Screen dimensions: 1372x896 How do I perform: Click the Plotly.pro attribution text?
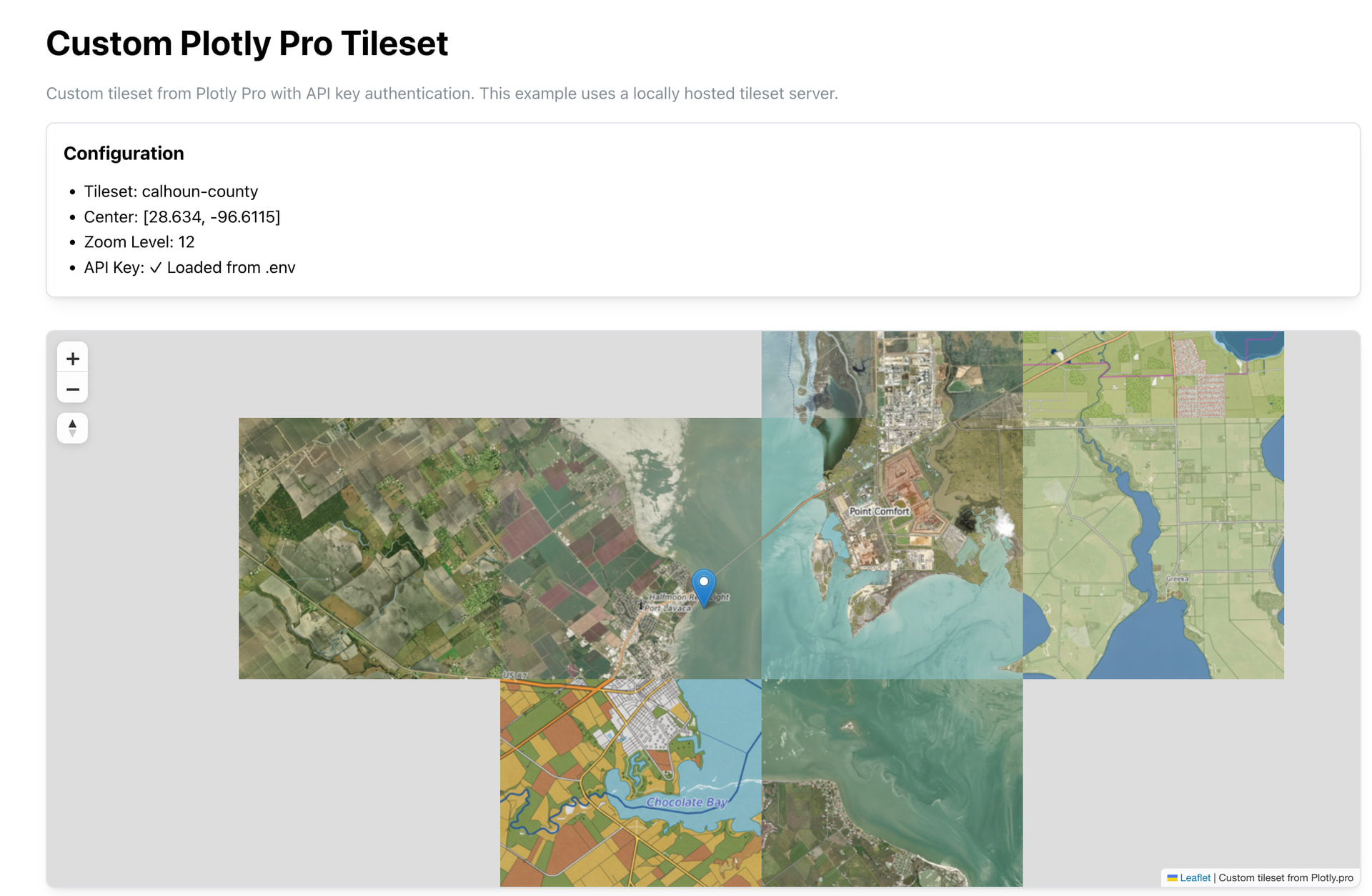(x=1286, y=877)
